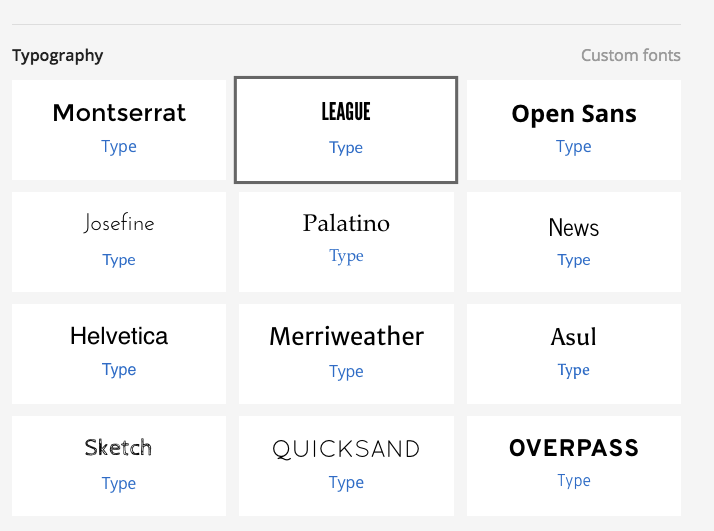Choose the Open Sans typography option

[x=574, y=130]
